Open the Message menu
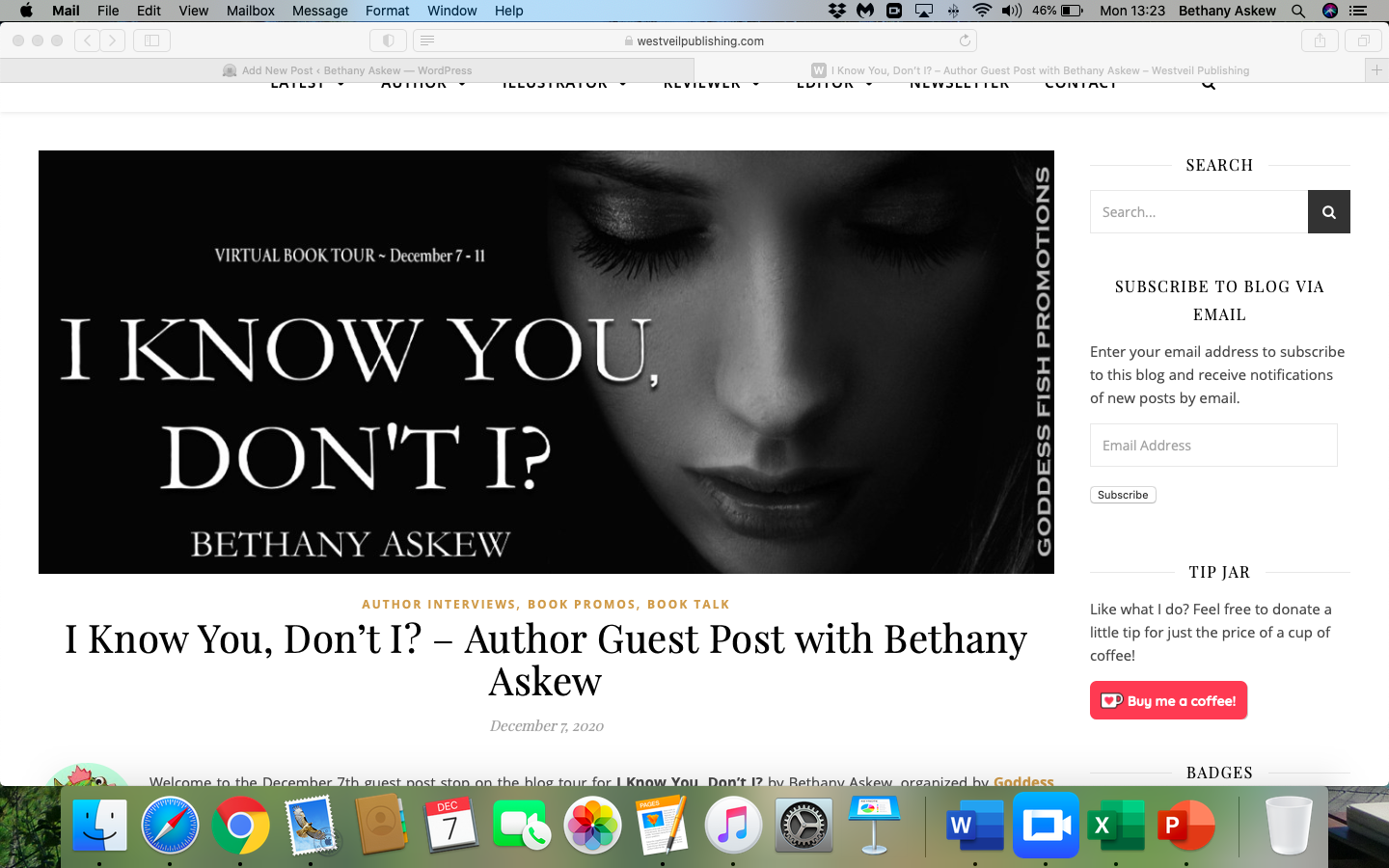Screen dimensions: 1389x868 pyautogui.click(x=319, y=11)
